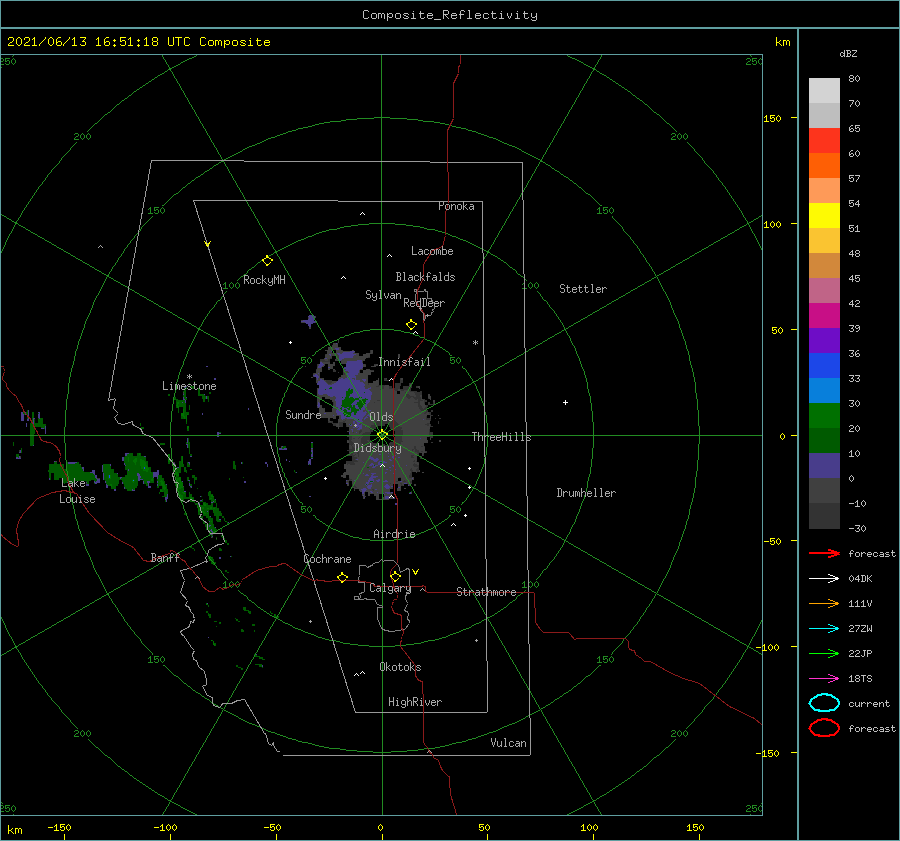Click the HighRiver town label
The height and width of the screenshot is (841, 900).
[415, 702]
